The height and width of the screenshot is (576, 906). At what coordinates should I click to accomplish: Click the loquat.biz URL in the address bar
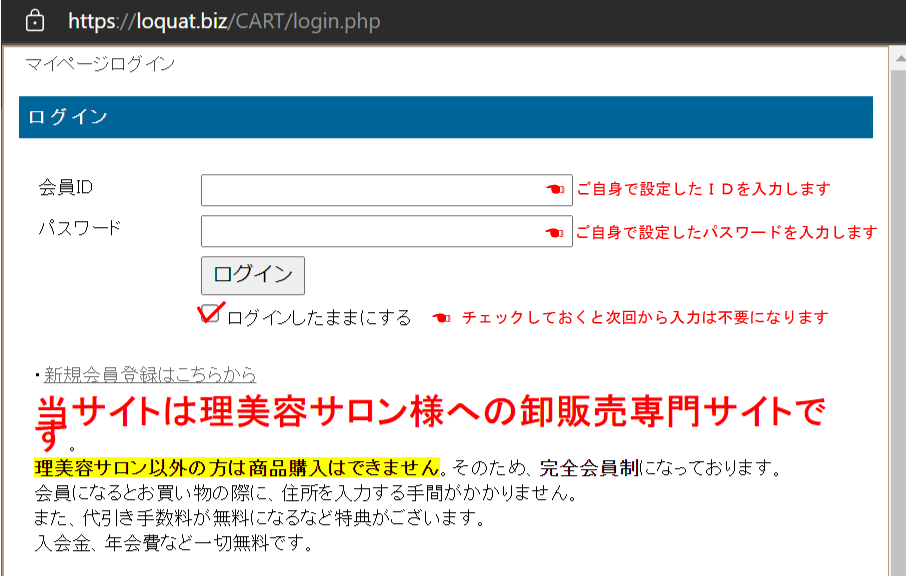224,21
